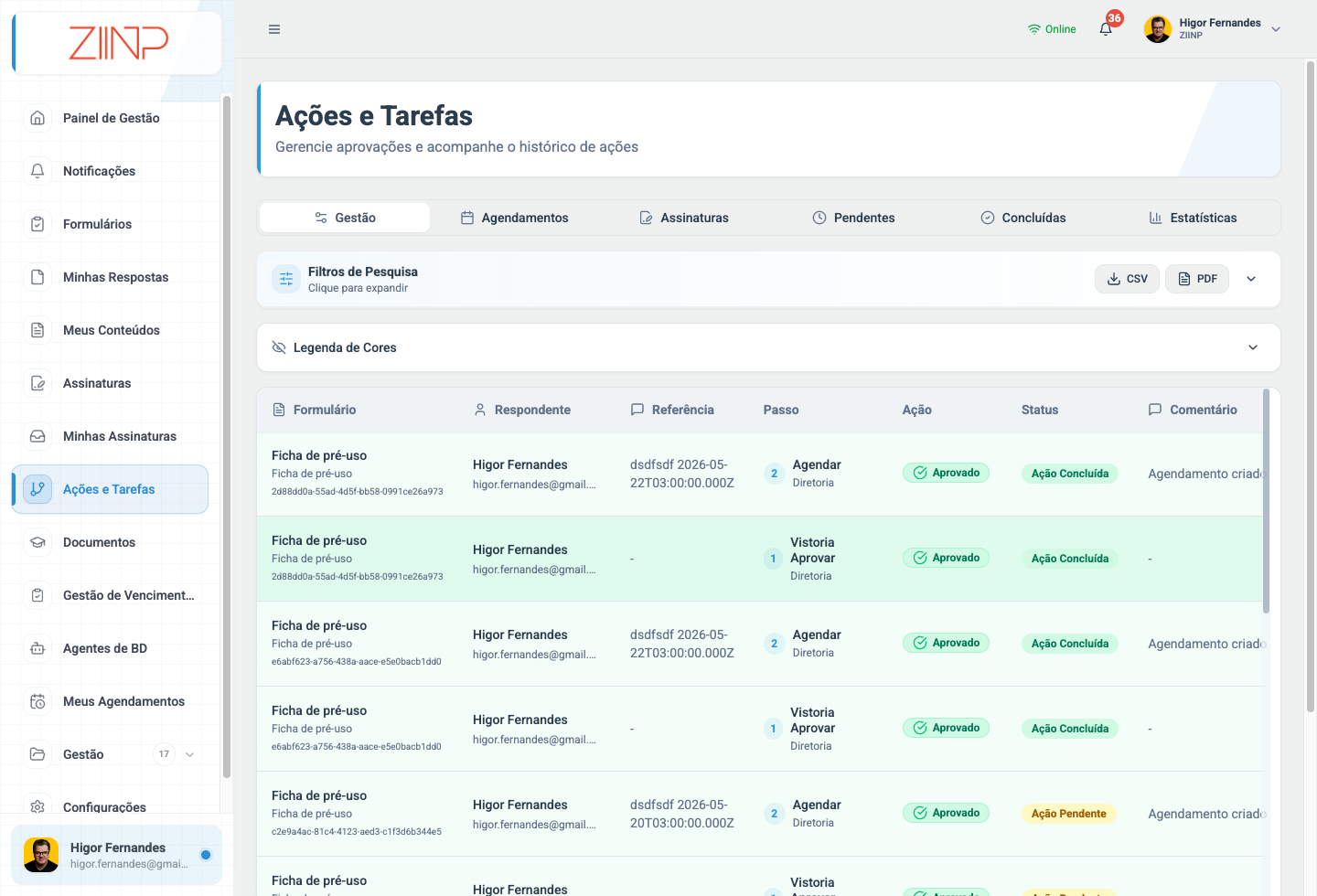
Task: Click the Documentos graduation cap icon
Action: pos(37,542)
